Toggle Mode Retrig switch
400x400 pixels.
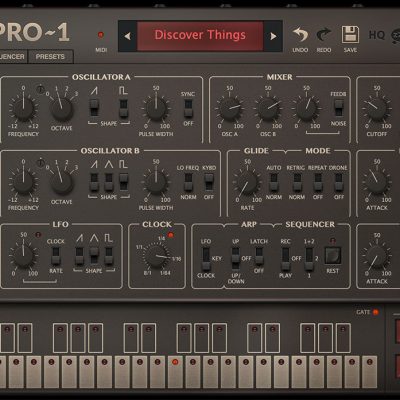coord(297,182)
